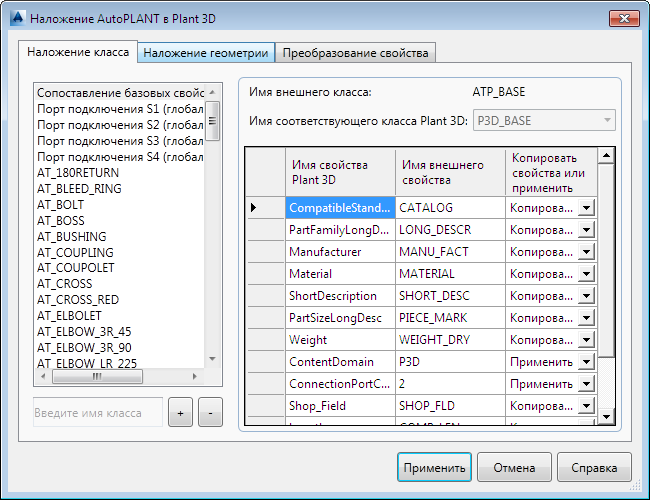Image resolution: width=650 pixels, height=500 pixels.
Task: Select AT_COUPOLET in class list
Action: tap(120, 268)
